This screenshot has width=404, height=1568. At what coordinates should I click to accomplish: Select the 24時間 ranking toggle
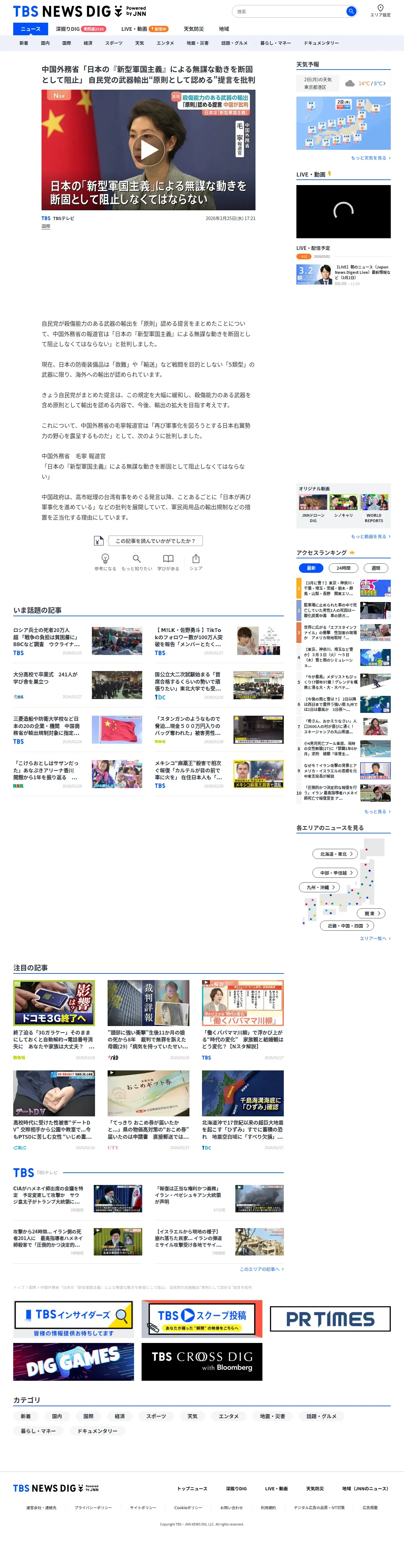click(343, 568)
